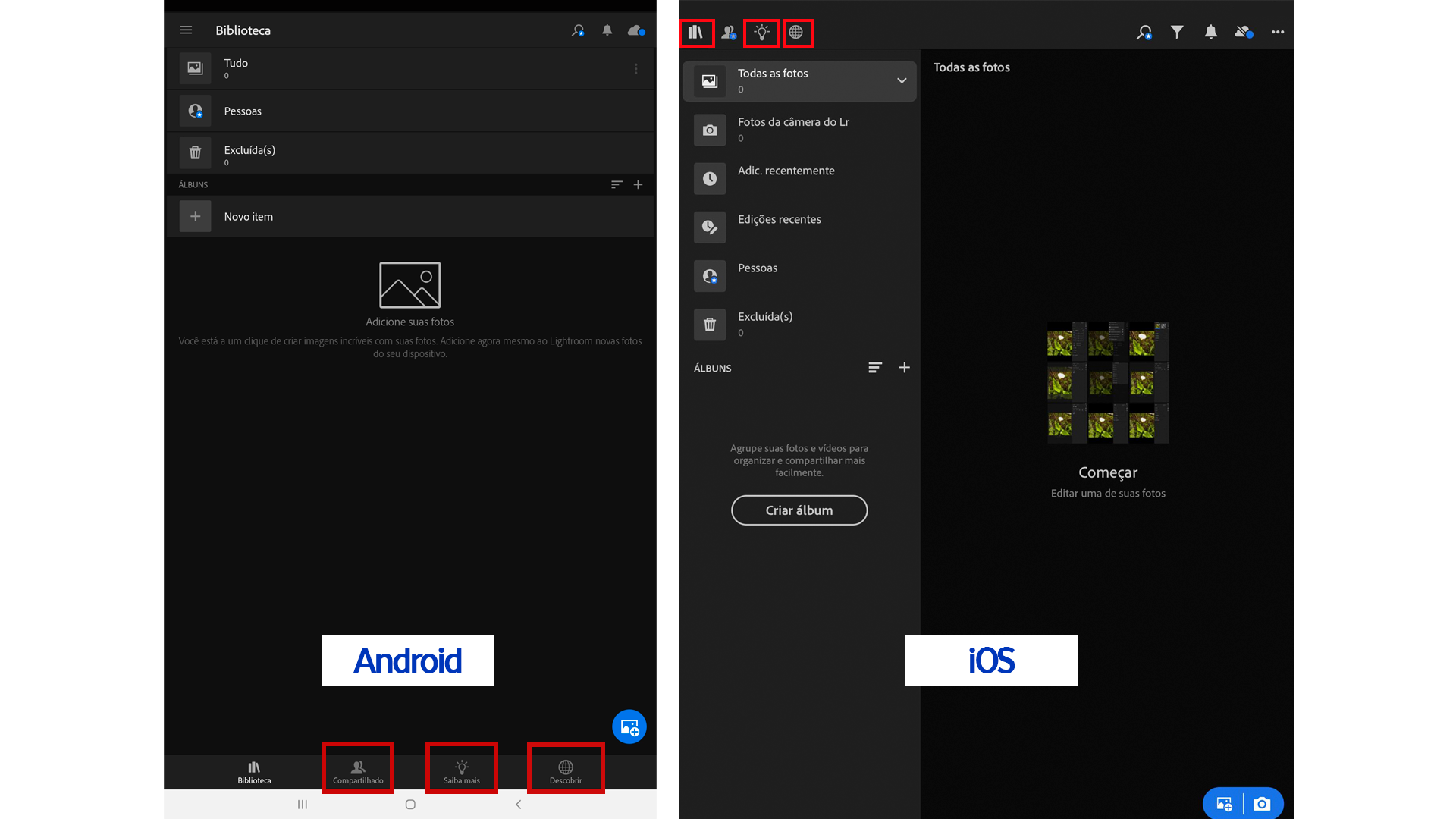This screenshot has width=1456, height=819.
Task: Open Adic. recentemente in iOS sidebar
Action: click(x=799, y=178)
